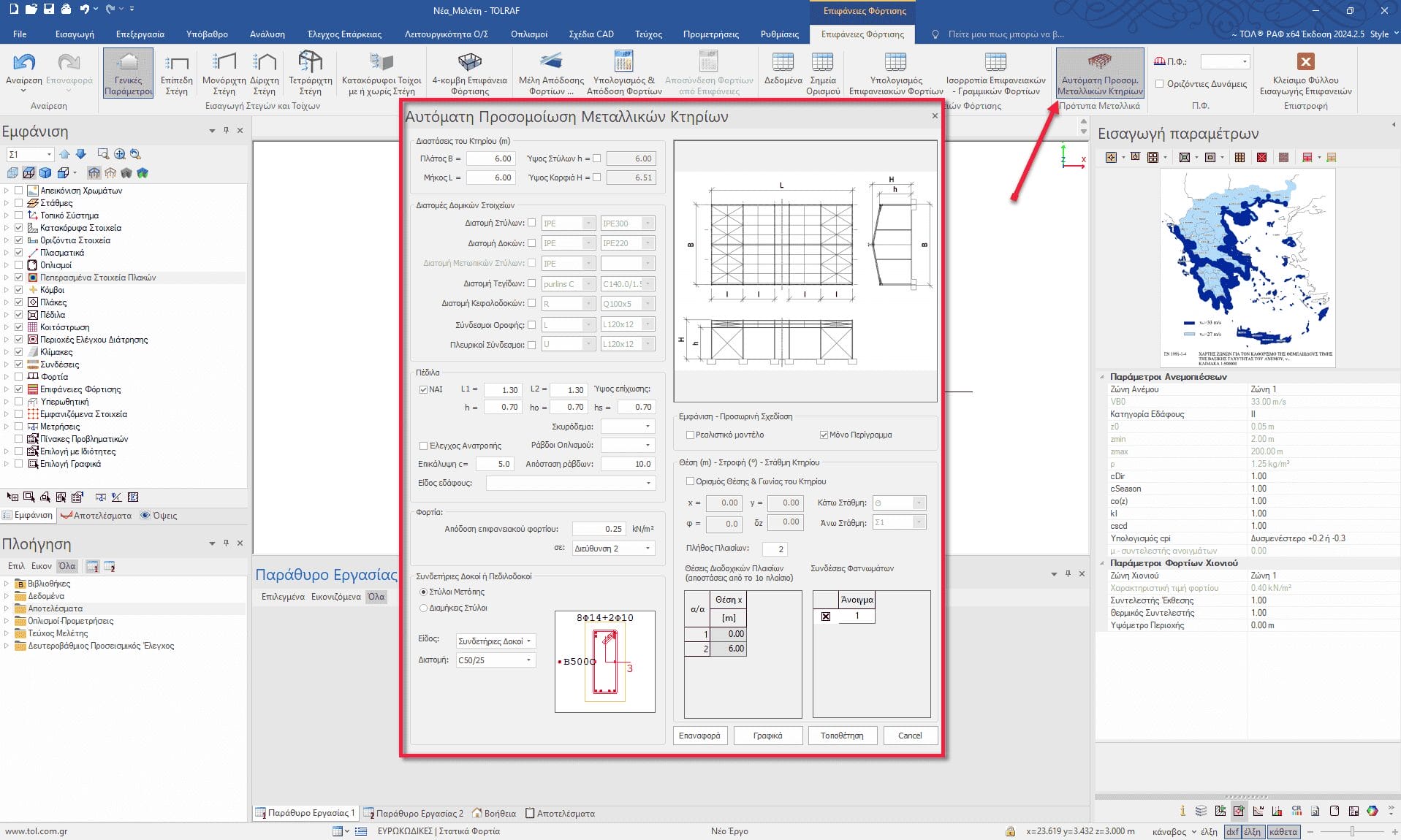This screenshot has width=1401, height=840.
Task: Open the Διεύθυνση 2 dropdown
Action: (x=613, y=549)
